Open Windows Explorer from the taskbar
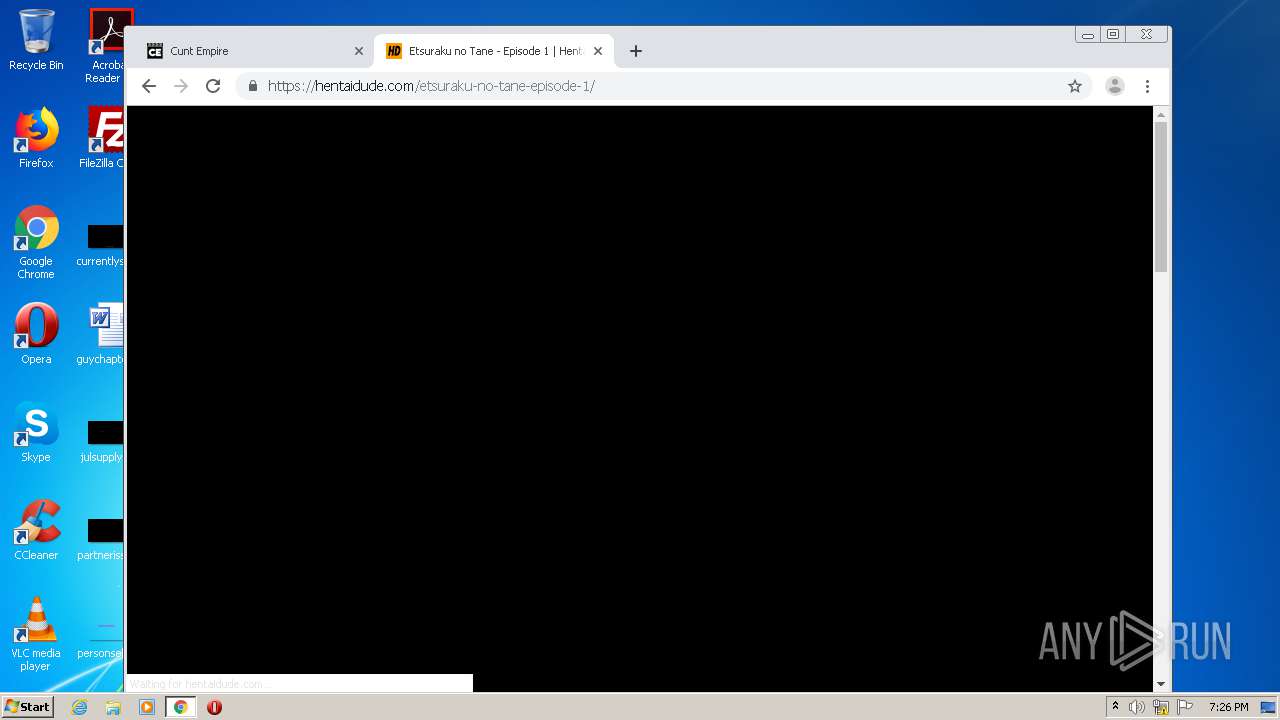 (x=113, y=707)
